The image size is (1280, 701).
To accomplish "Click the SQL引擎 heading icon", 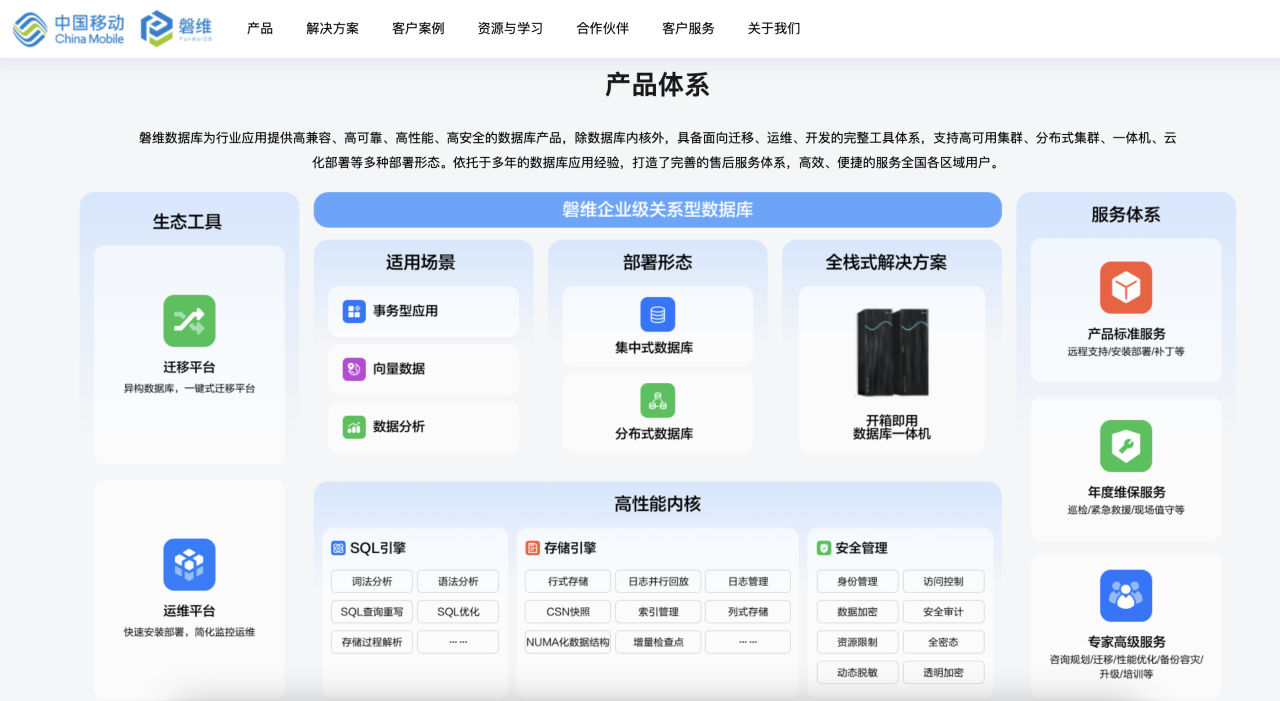I will coord(338,548).
